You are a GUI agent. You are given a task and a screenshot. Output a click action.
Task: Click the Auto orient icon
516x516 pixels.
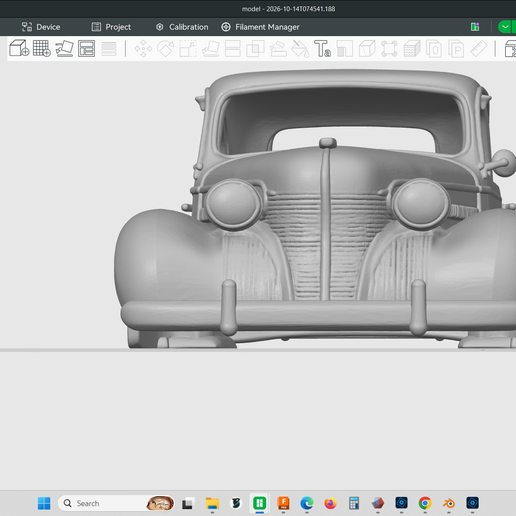pyautogui.click(x=64, y=48)
